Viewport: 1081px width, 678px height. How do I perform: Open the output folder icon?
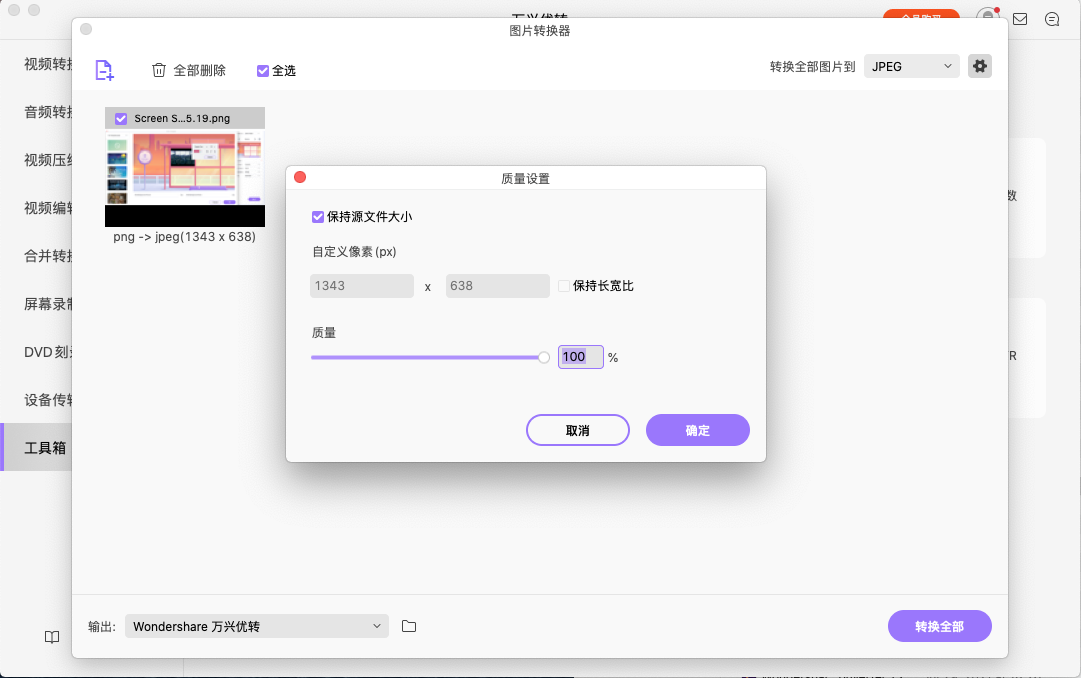tap(408, 626)
